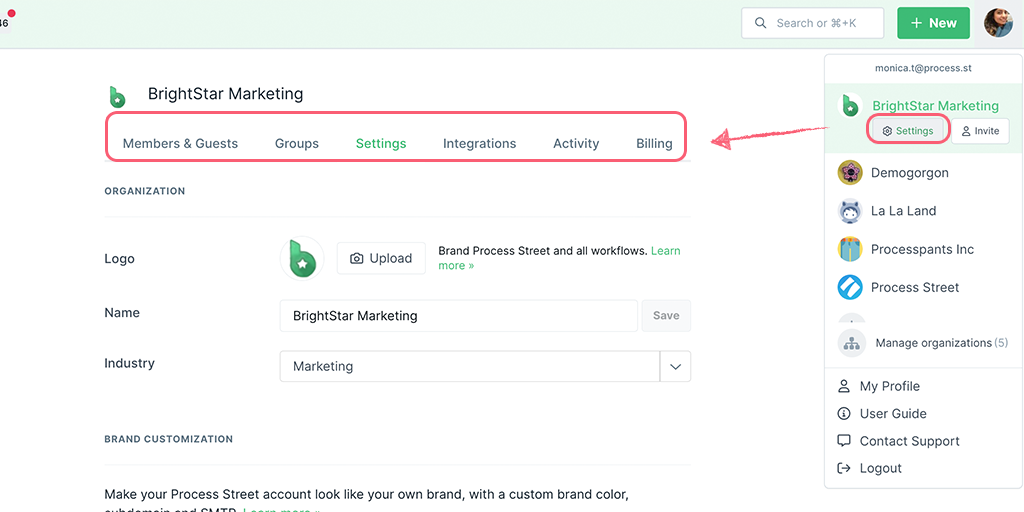Select Demogorgon organization name
This screenshot has height=512, width=1024.
(910, 173)
